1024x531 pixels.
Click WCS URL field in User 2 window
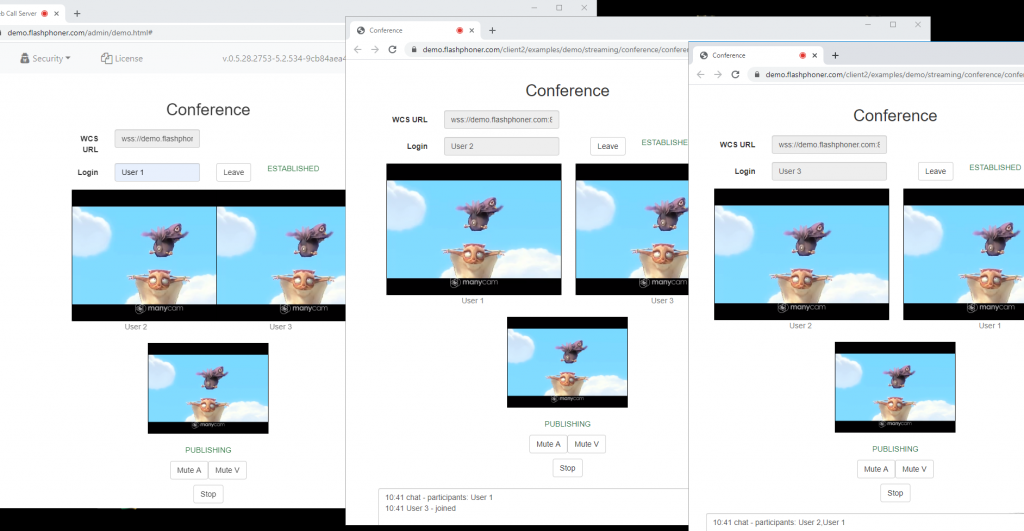click(x=502, y=120)
